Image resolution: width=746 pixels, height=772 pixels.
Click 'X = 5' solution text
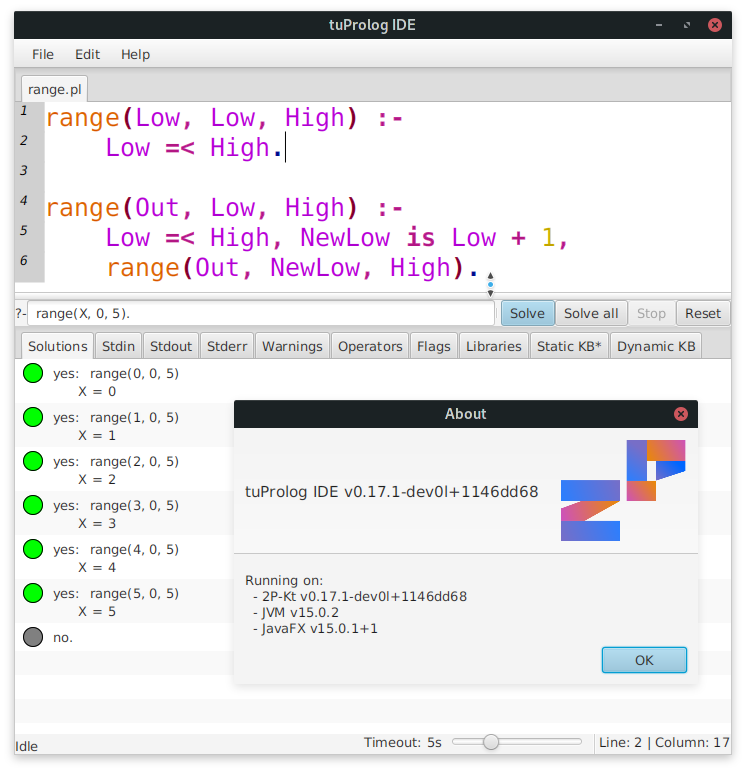(x=97, y=611)
